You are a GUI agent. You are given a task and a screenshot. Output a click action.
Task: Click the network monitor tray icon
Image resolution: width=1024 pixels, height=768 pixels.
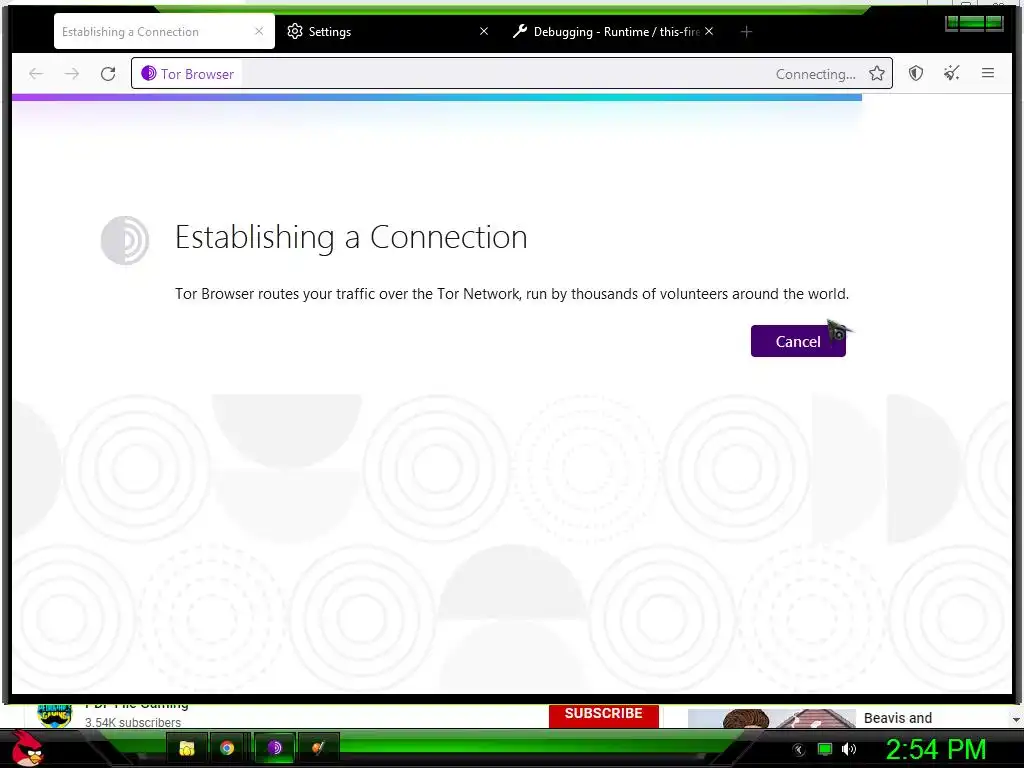point(825,749)
